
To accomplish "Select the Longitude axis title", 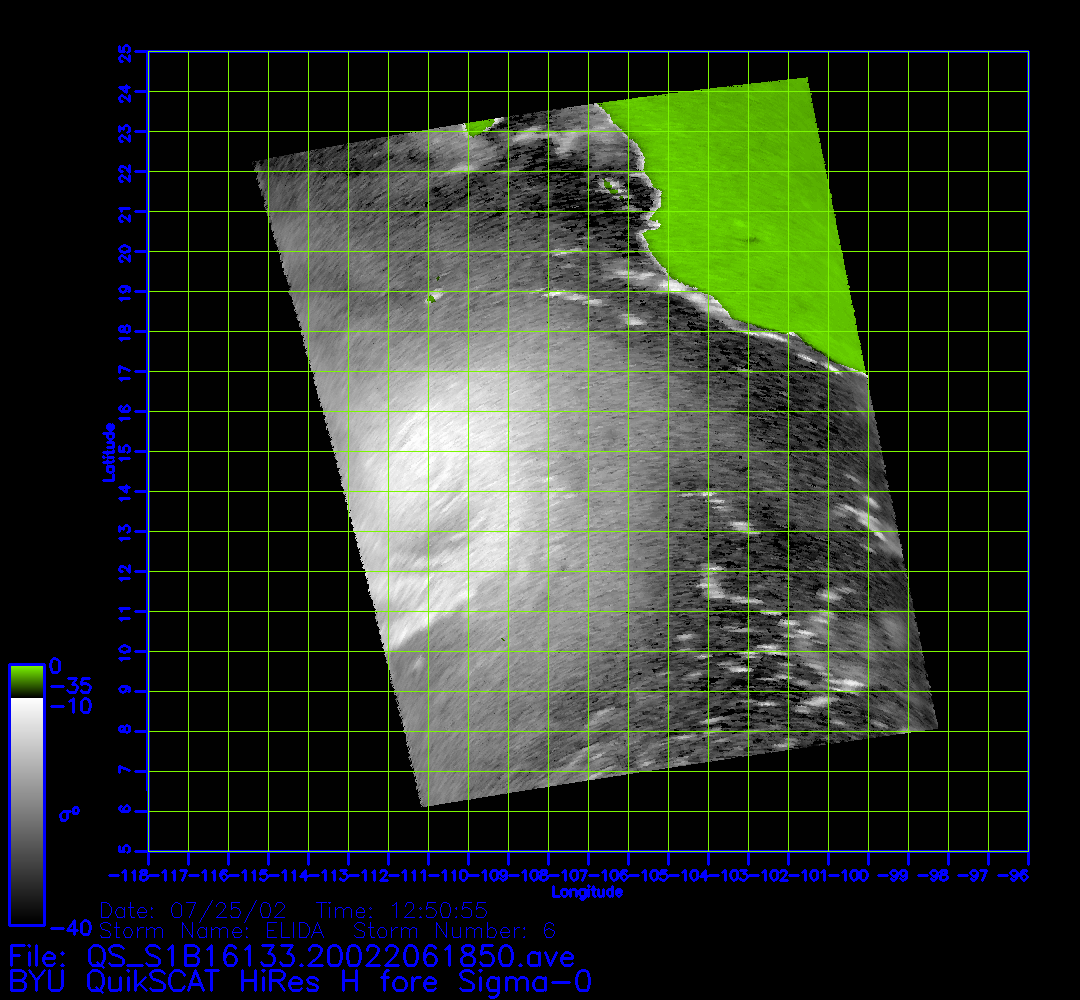I will (x=587, y=892).
